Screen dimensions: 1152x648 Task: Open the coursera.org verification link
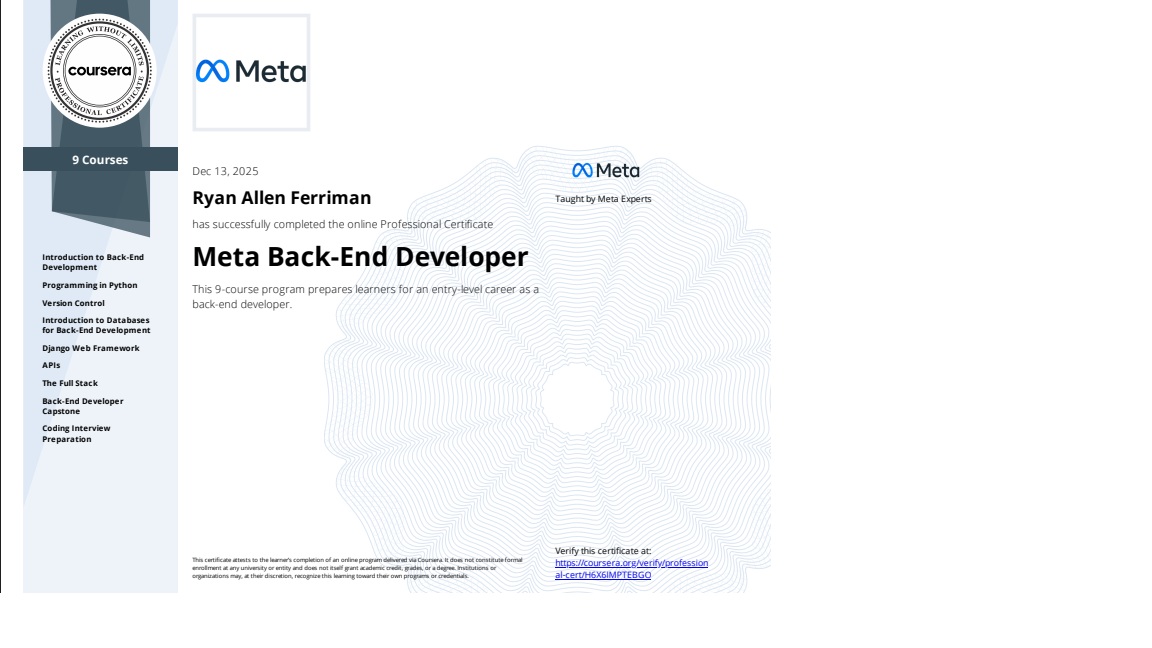coord(631,569)
